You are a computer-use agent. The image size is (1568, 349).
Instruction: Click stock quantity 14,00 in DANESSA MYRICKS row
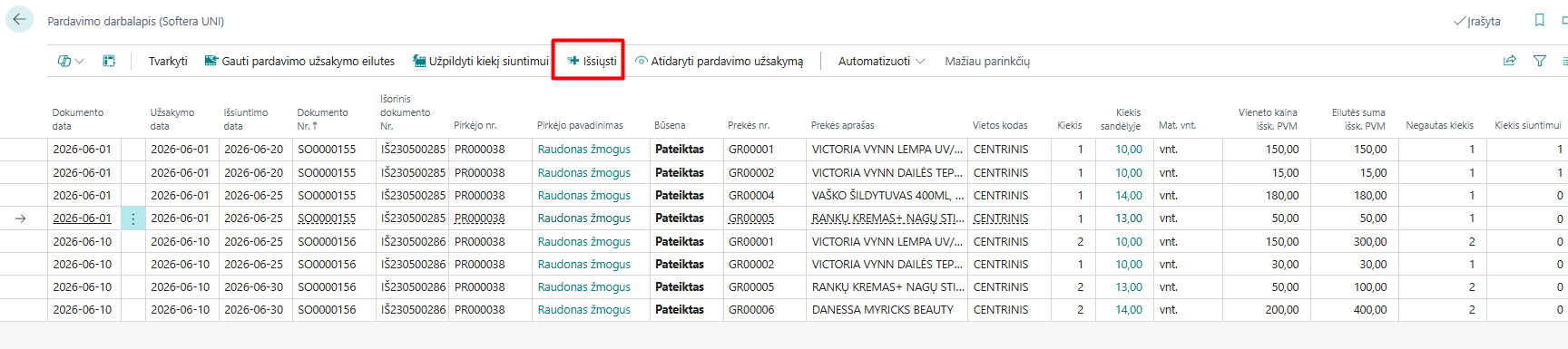pos(1129,310)
